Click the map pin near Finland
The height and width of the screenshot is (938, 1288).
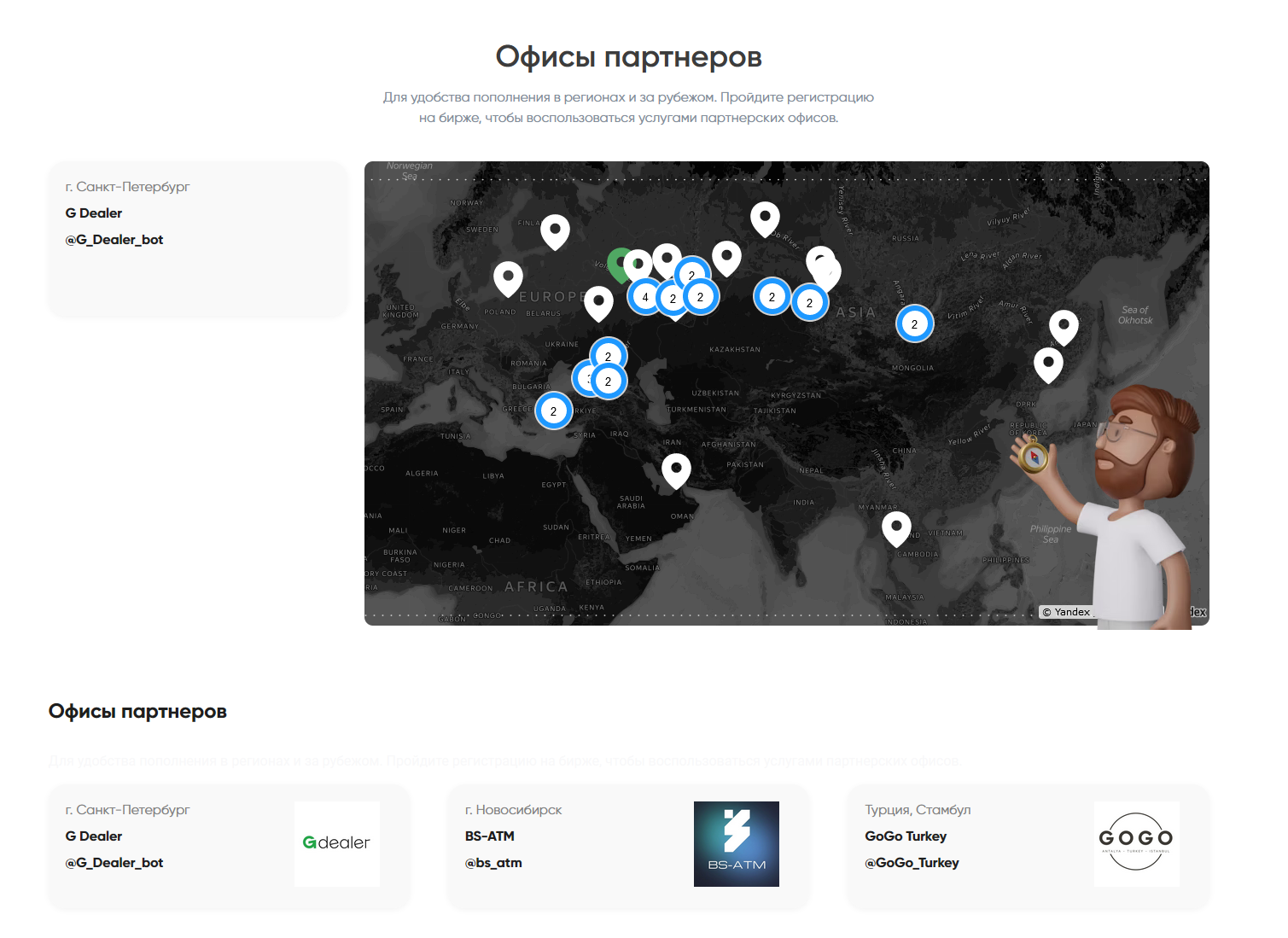[555, 229]
